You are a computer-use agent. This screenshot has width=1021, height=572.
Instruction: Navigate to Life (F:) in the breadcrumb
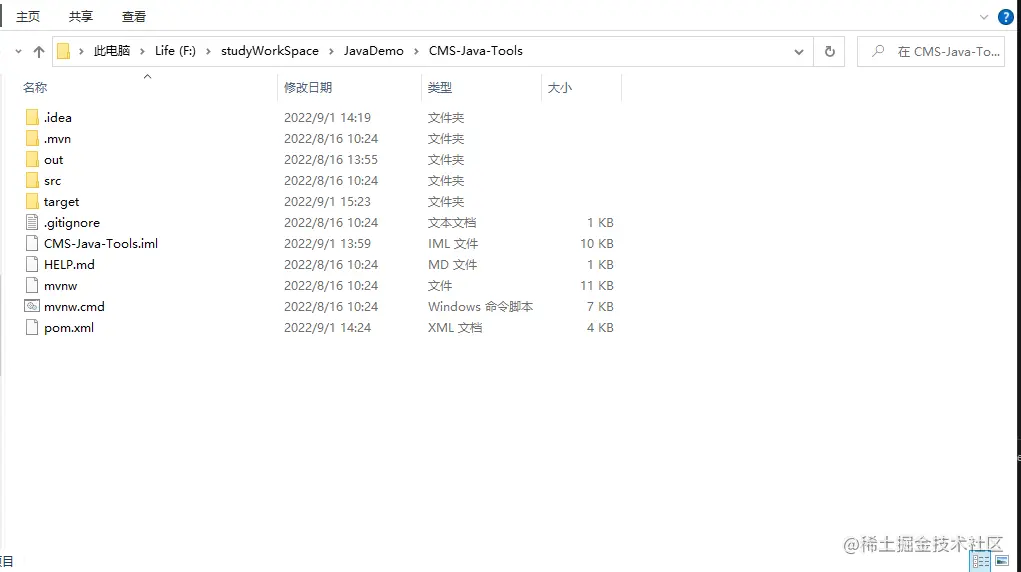click(175, 51)
